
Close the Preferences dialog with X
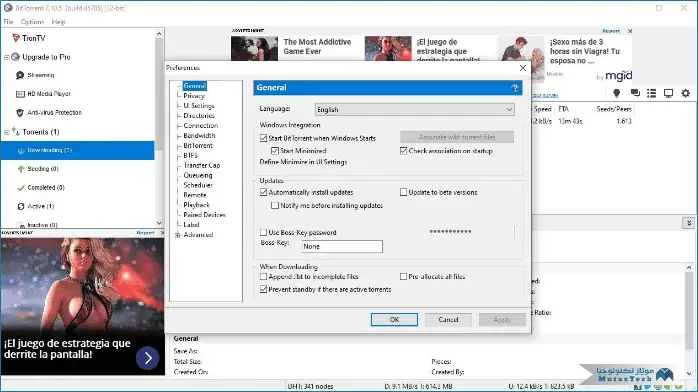click(523, 68)
